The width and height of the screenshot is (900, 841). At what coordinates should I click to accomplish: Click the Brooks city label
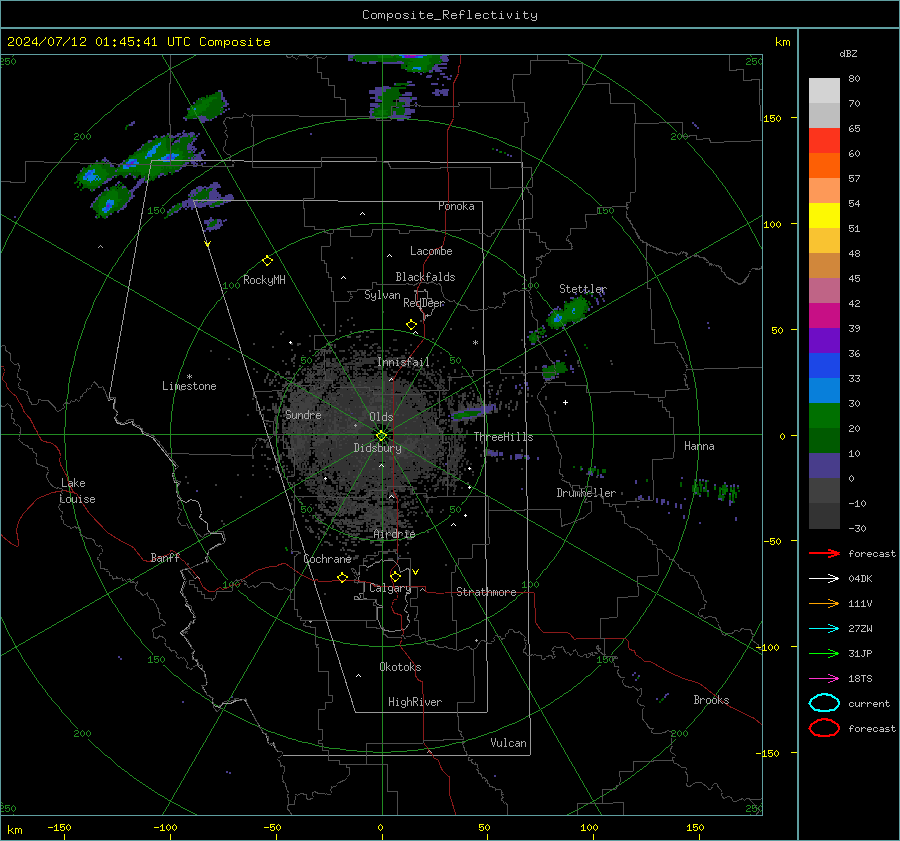click(711, 700)
